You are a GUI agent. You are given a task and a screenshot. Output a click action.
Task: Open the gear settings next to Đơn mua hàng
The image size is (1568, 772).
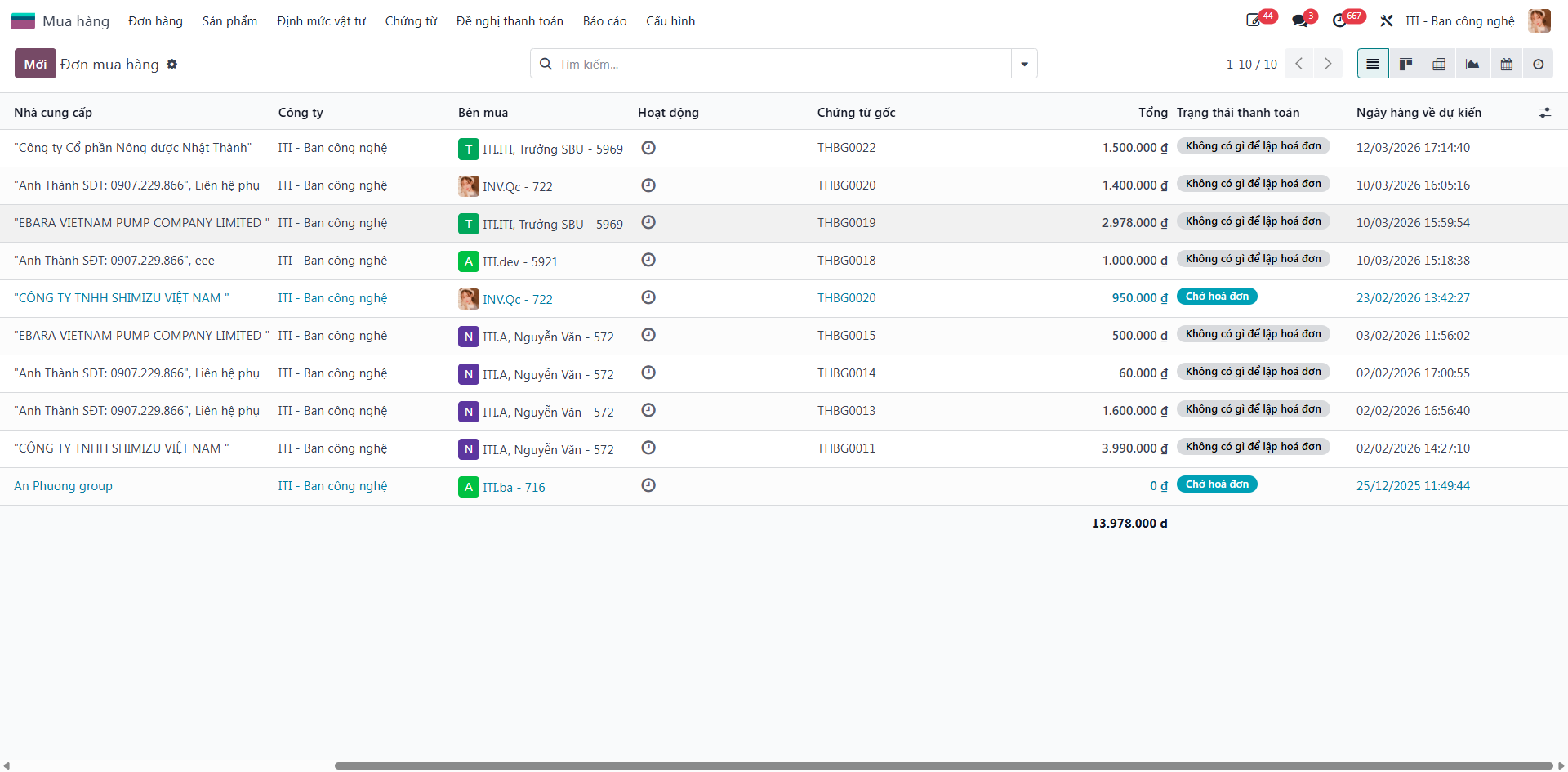(x=171, y=64)
